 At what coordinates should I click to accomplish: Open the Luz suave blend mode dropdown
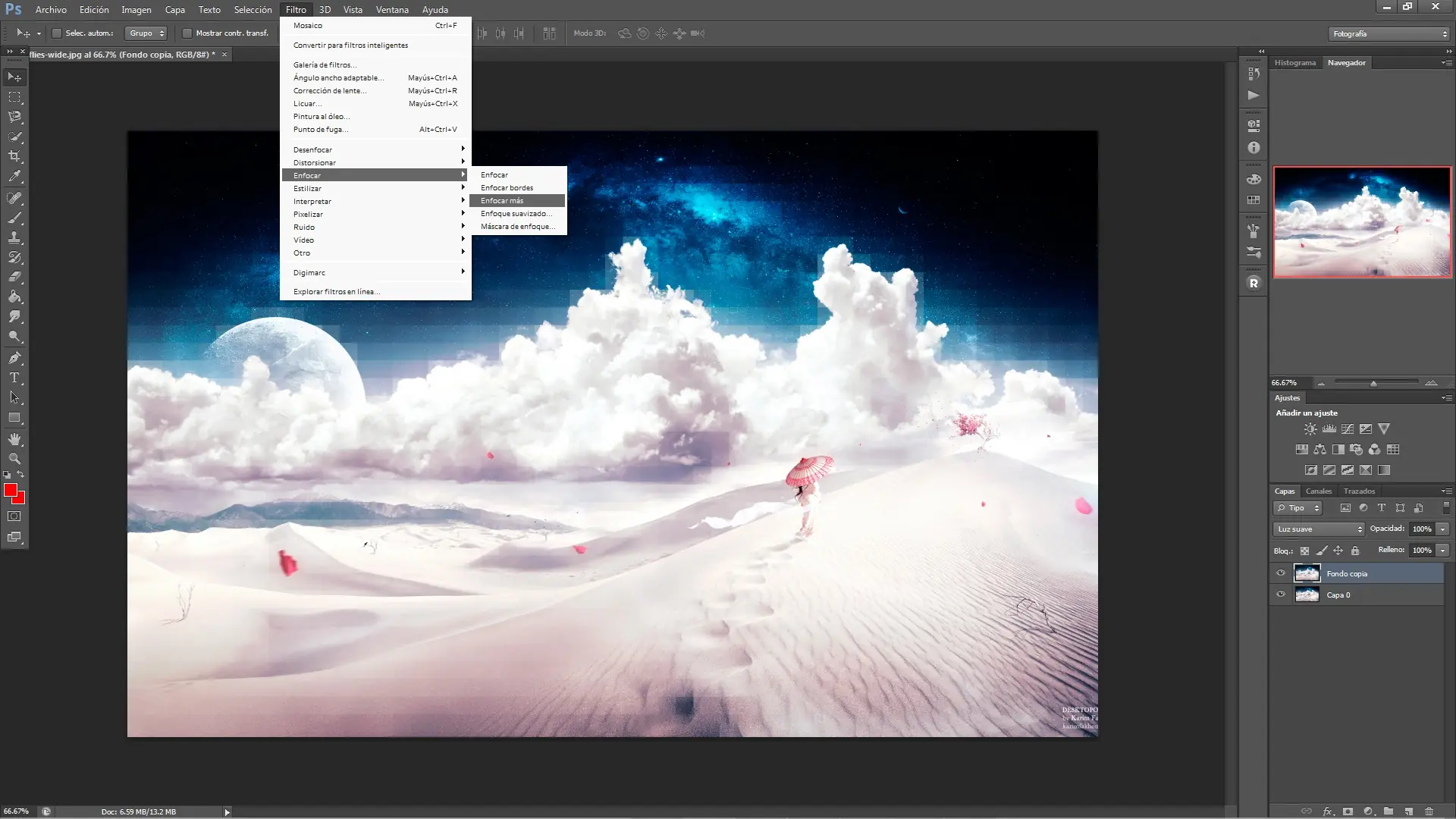coord(1319,529)
